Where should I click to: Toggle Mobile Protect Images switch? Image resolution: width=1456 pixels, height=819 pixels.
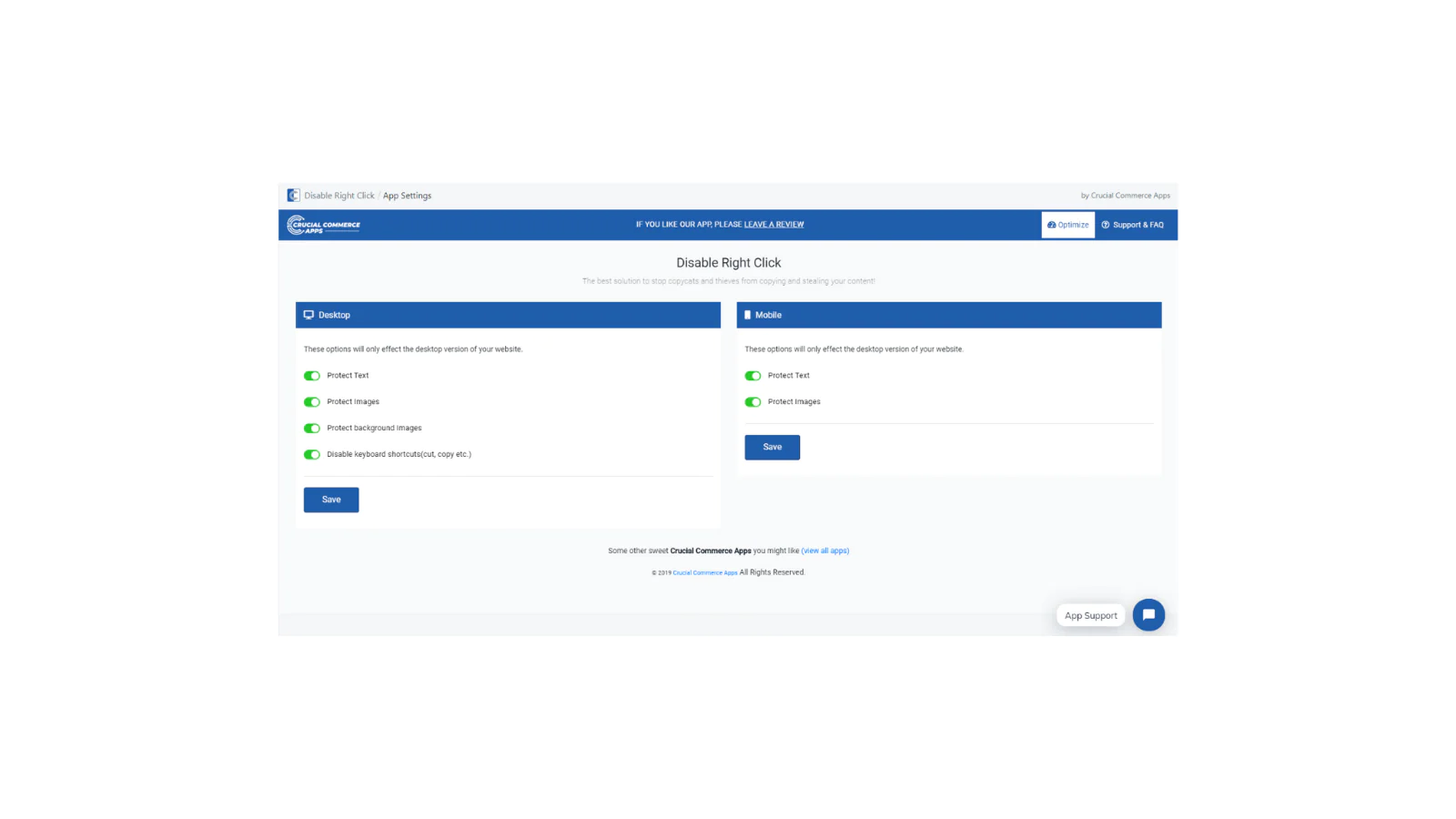[753, 402]
